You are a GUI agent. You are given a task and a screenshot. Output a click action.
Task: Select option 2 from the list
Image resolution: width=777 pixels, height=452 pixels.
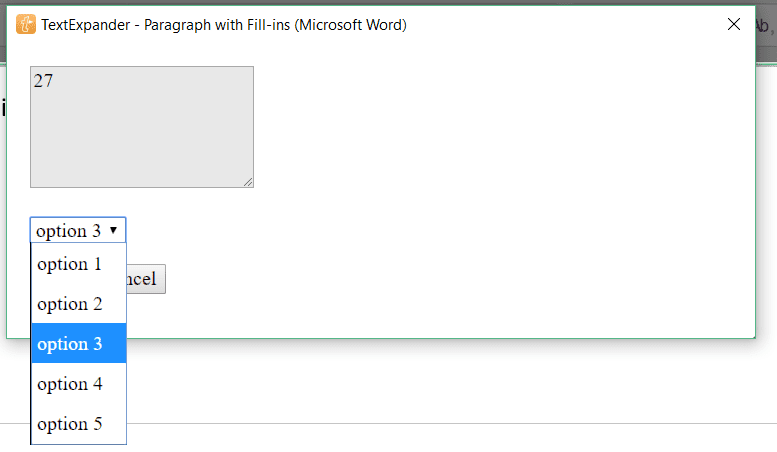[79, 304]
